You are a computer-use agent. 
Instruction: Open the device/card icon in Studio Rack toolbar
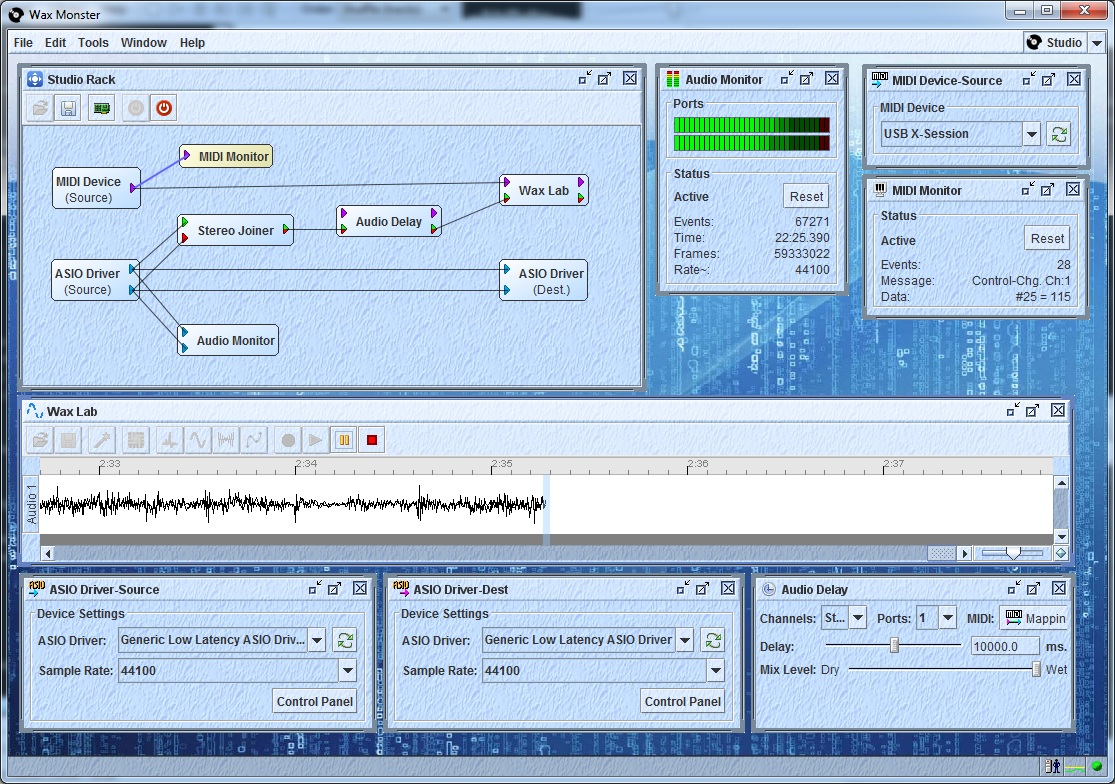point(100,108)
